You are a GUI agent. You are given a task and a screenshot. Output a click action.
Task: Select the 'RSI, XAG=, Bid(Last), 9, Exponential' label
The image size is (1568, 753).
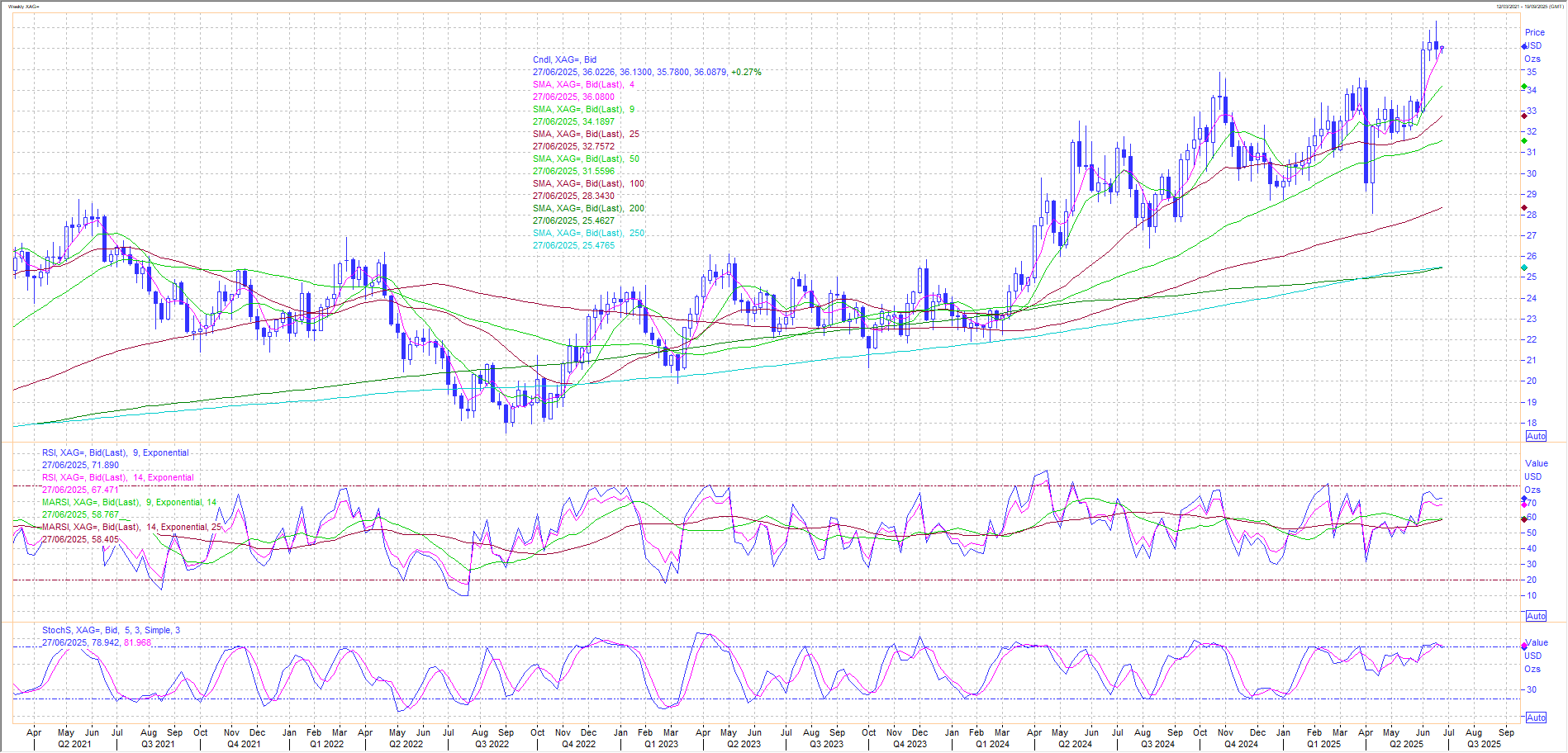[116, 452]
